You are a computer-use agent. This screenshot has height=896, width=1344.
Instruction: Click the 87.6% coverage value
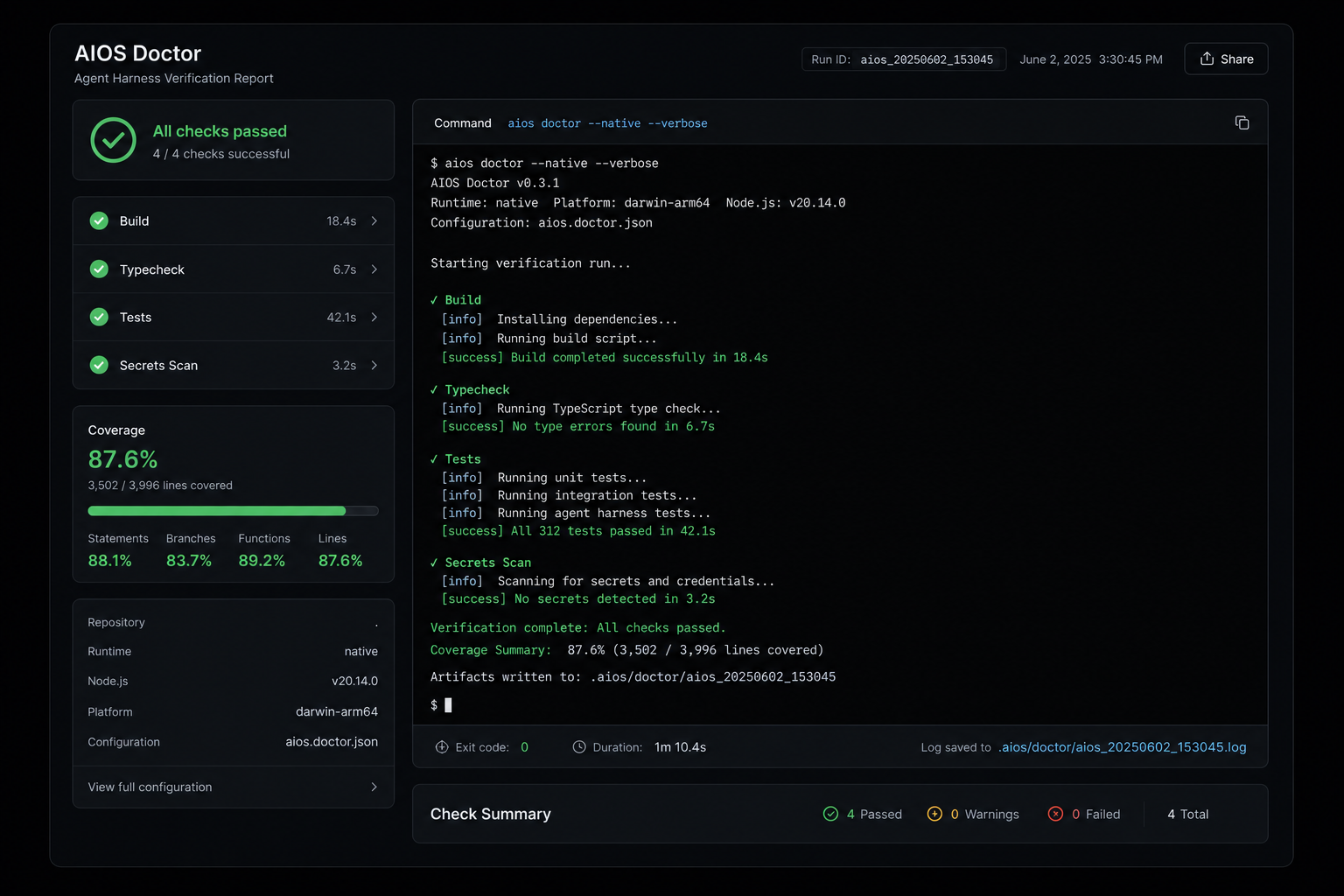[x=122, y=459]
